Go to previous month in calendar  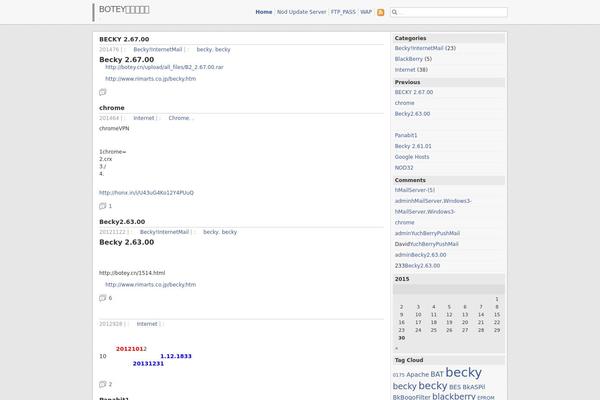pos(396,348)
